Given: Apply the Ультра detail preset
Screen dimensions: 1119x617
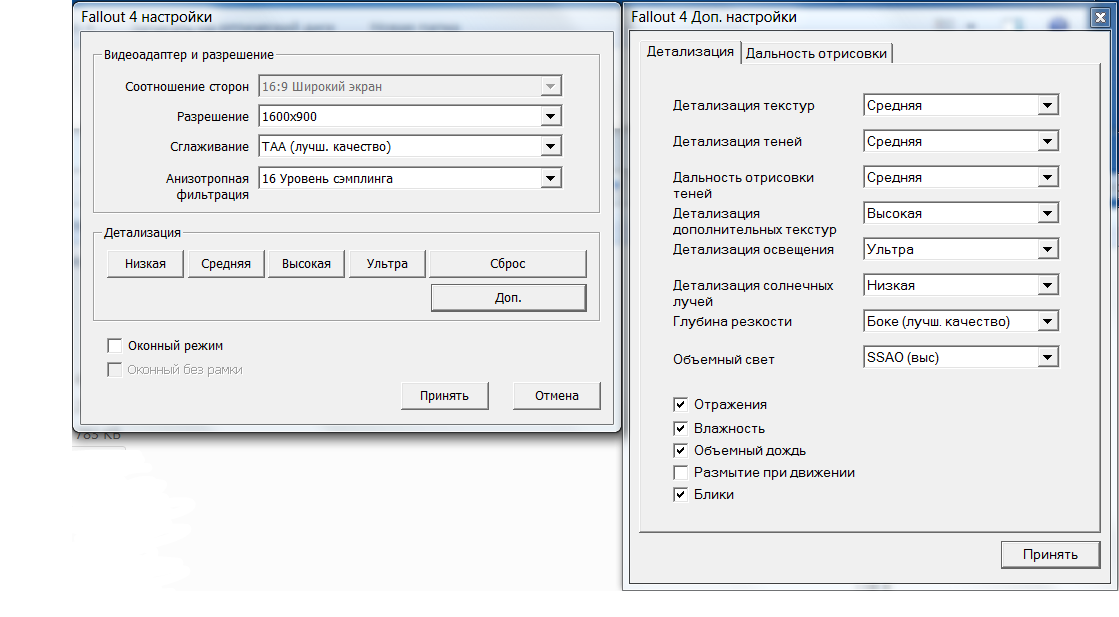Looking at the screenshot, I should tap(387, 263).
